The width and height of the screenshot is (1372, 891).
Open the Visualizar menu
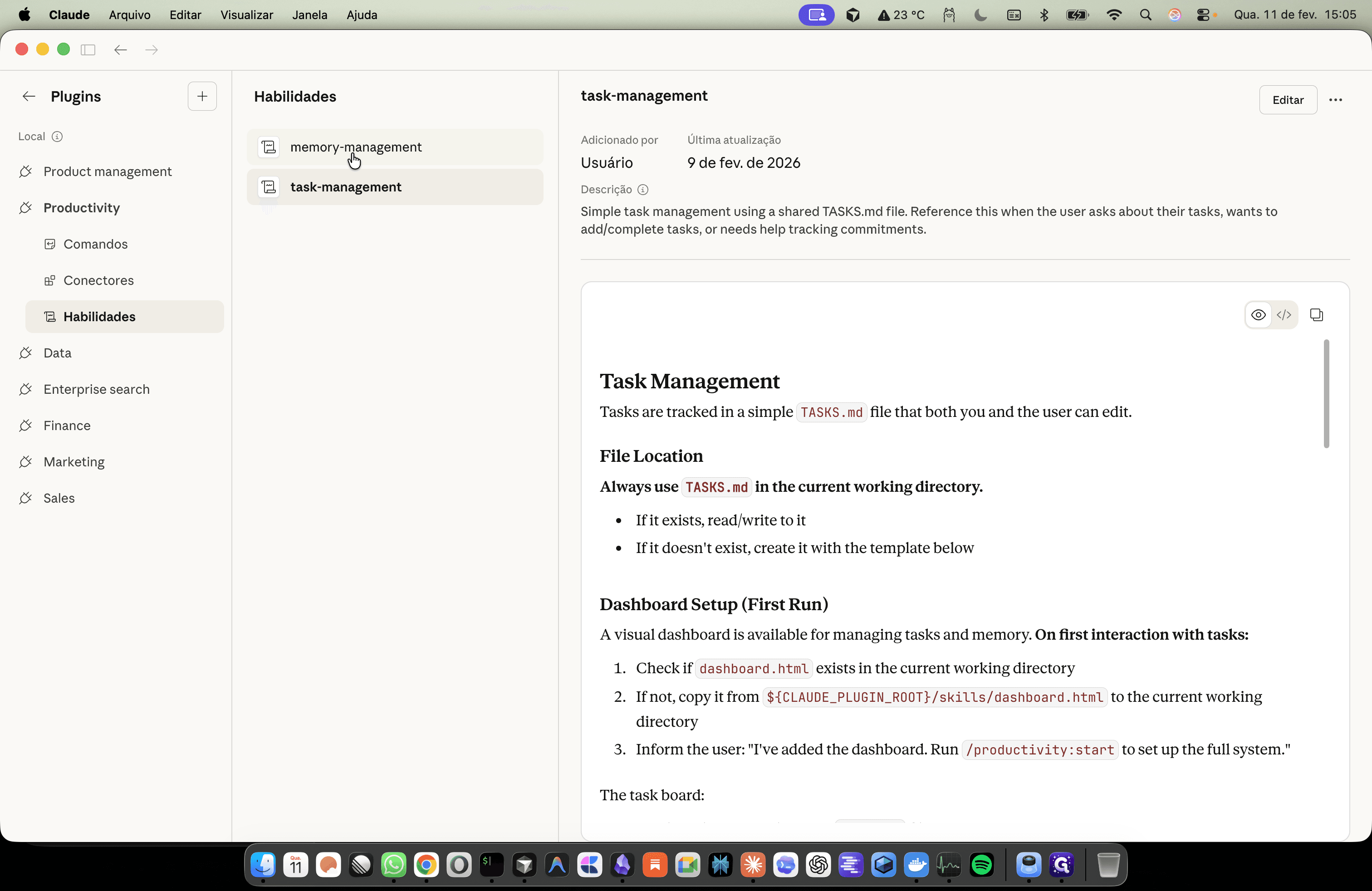[x=246, y=15]
